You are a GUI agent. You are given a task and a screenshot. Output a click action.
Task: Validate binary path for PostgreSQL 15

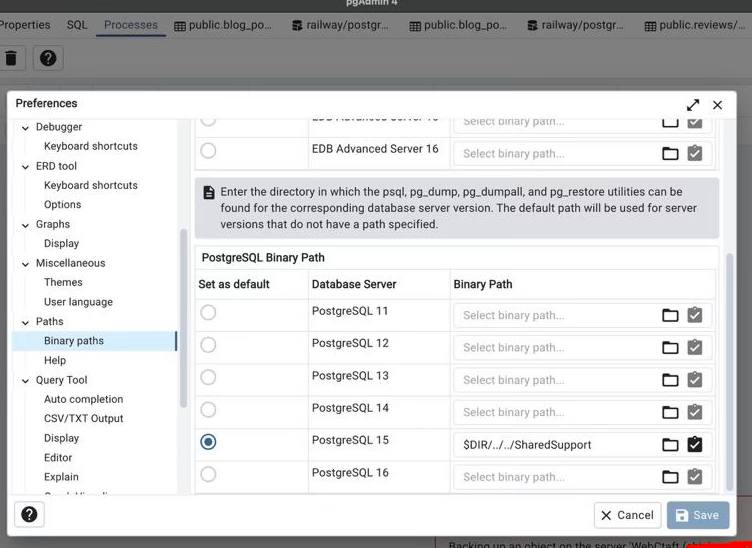(694, 444)
